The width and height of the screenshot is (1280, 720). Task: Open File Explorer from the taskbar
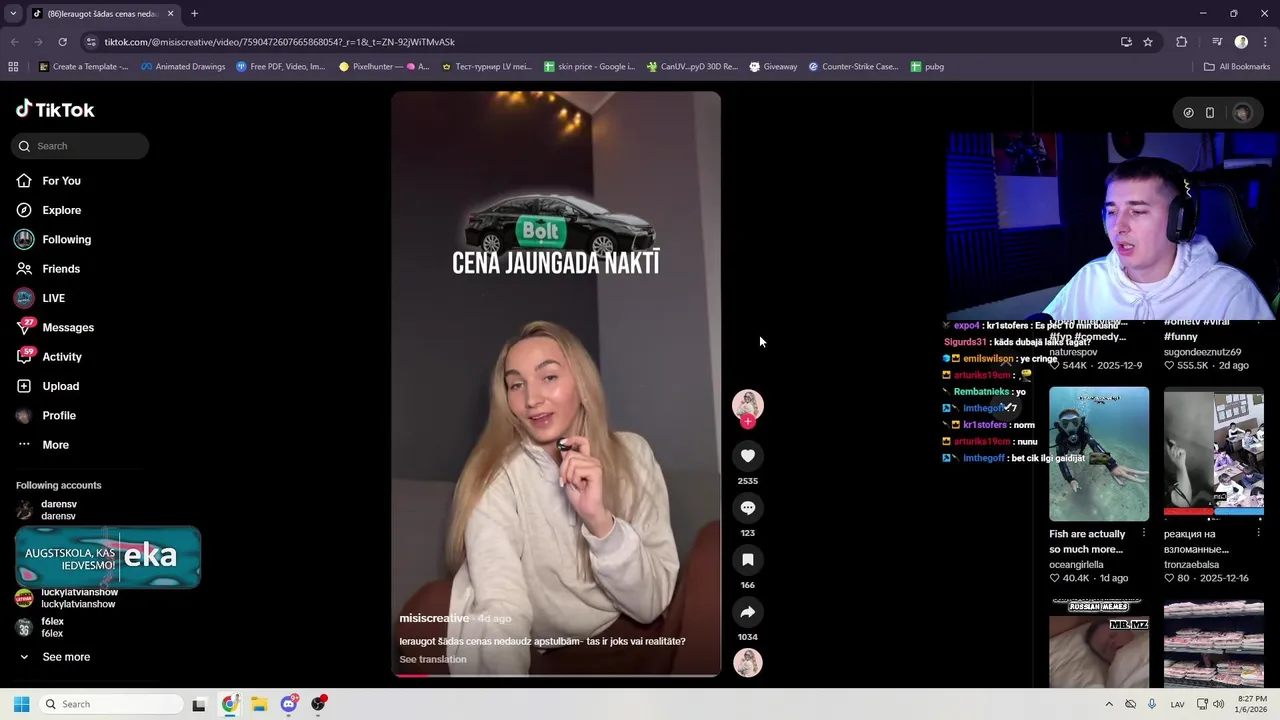click(259, 704)
